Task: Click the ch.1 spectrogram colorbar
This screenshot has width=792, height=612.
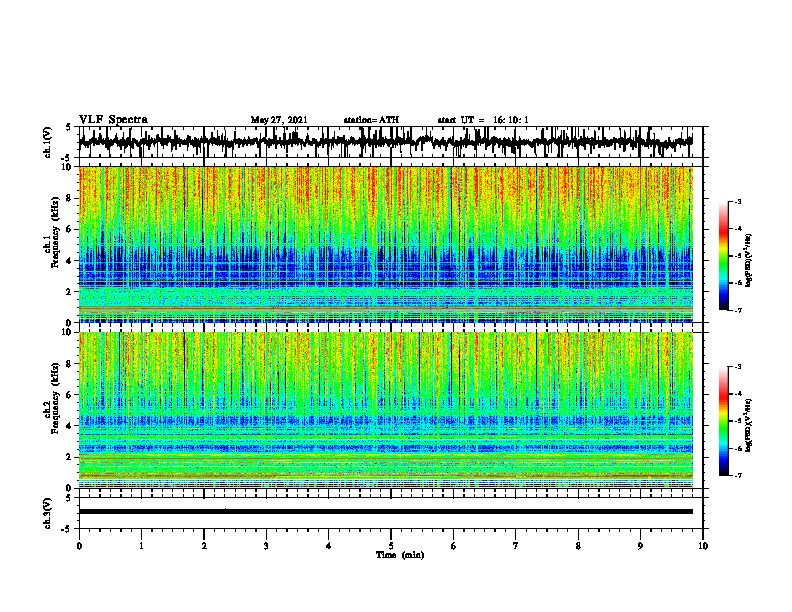Action: pos(723,256)
